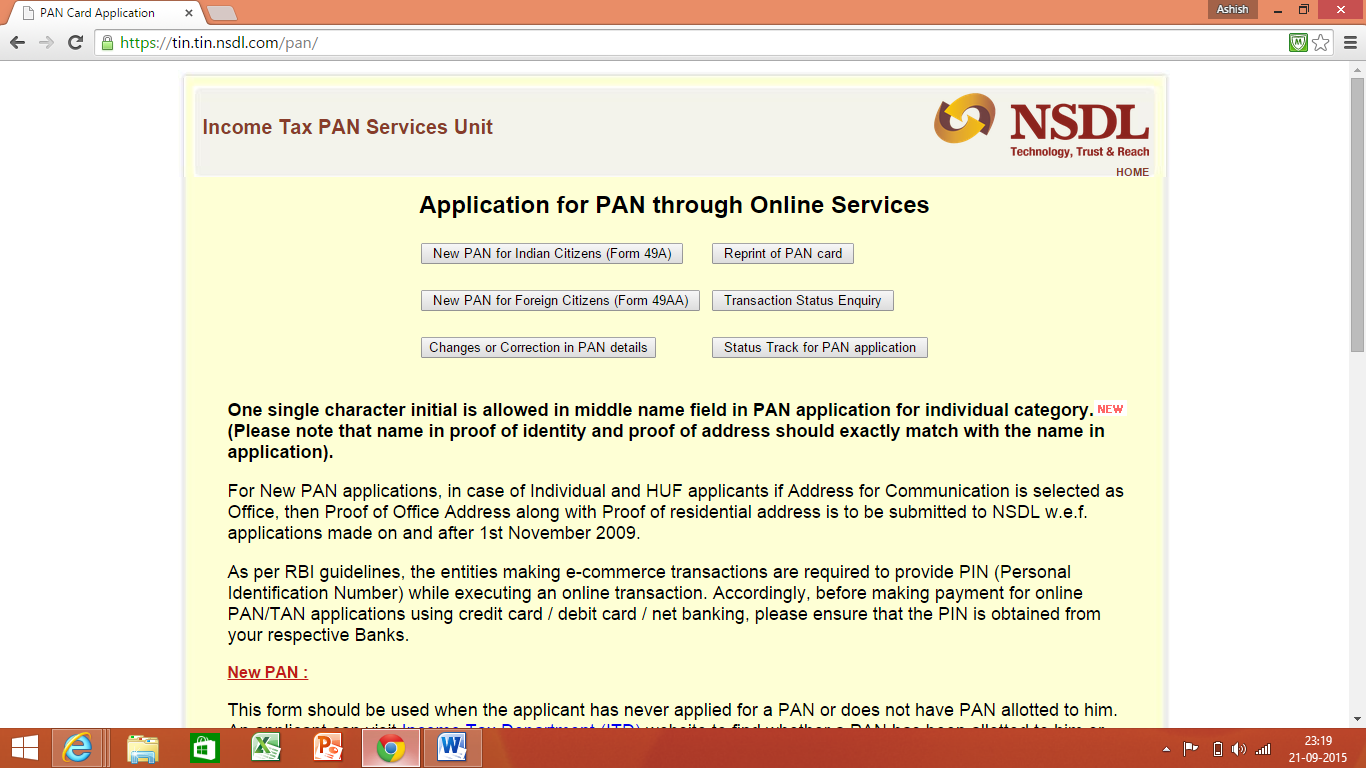Screen dimensions: 1366x768
Task: Click the NSDL logo
Action: click(1041, 125)
